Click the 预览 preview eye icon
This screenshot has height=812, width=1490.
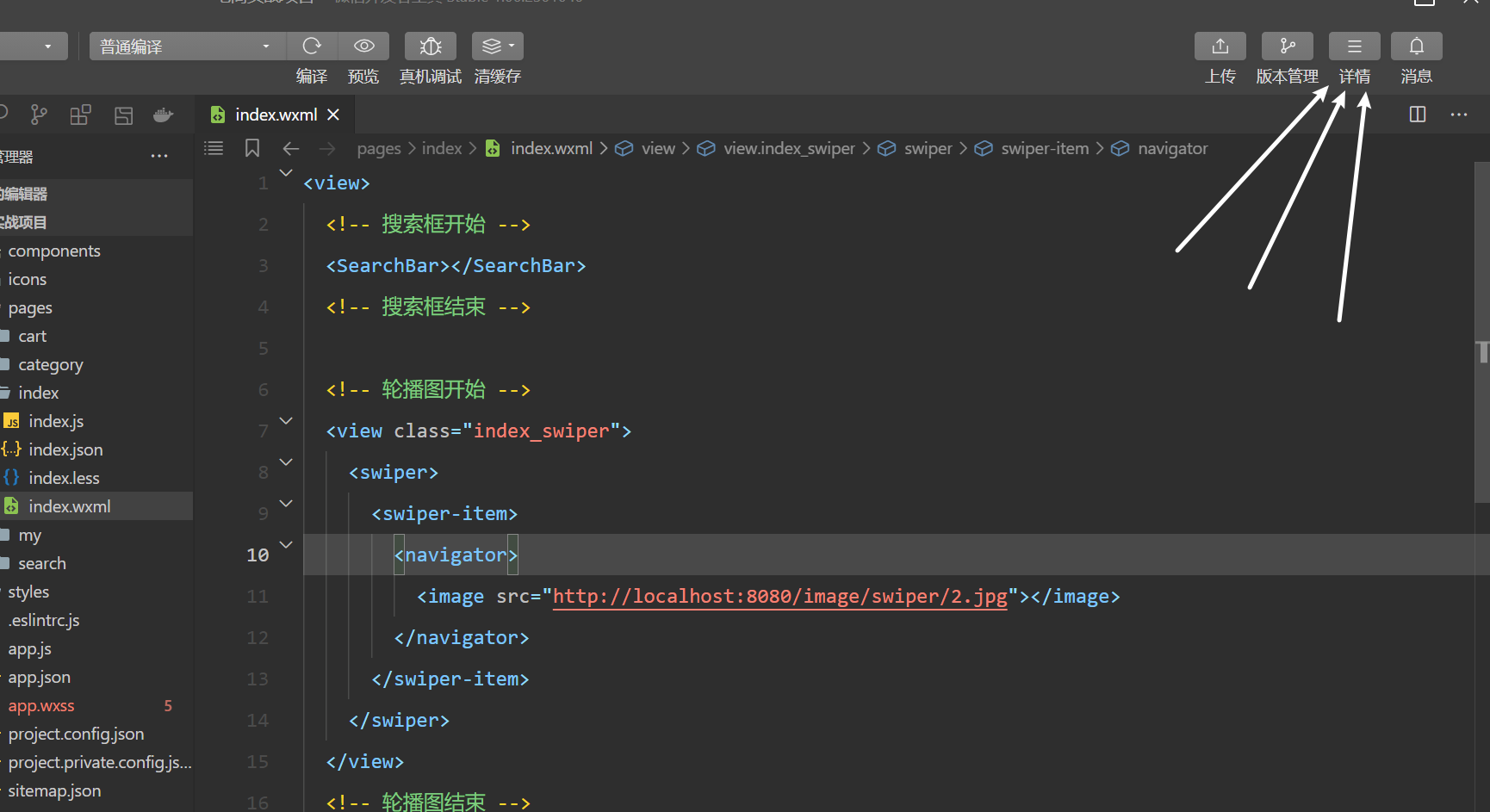tap(363, 46)
